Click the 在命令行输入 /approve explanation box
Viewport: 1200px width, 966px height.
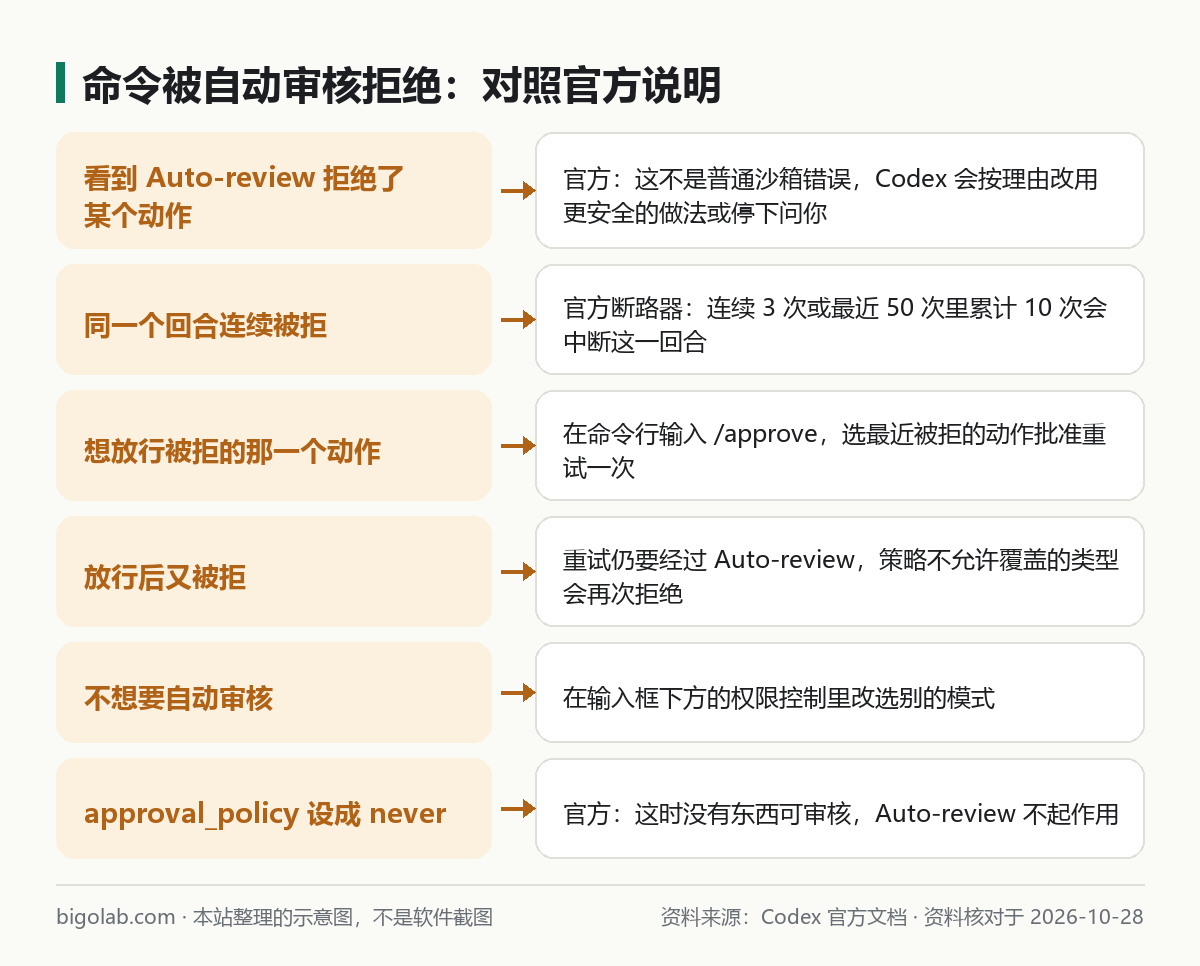pos(840,445)
